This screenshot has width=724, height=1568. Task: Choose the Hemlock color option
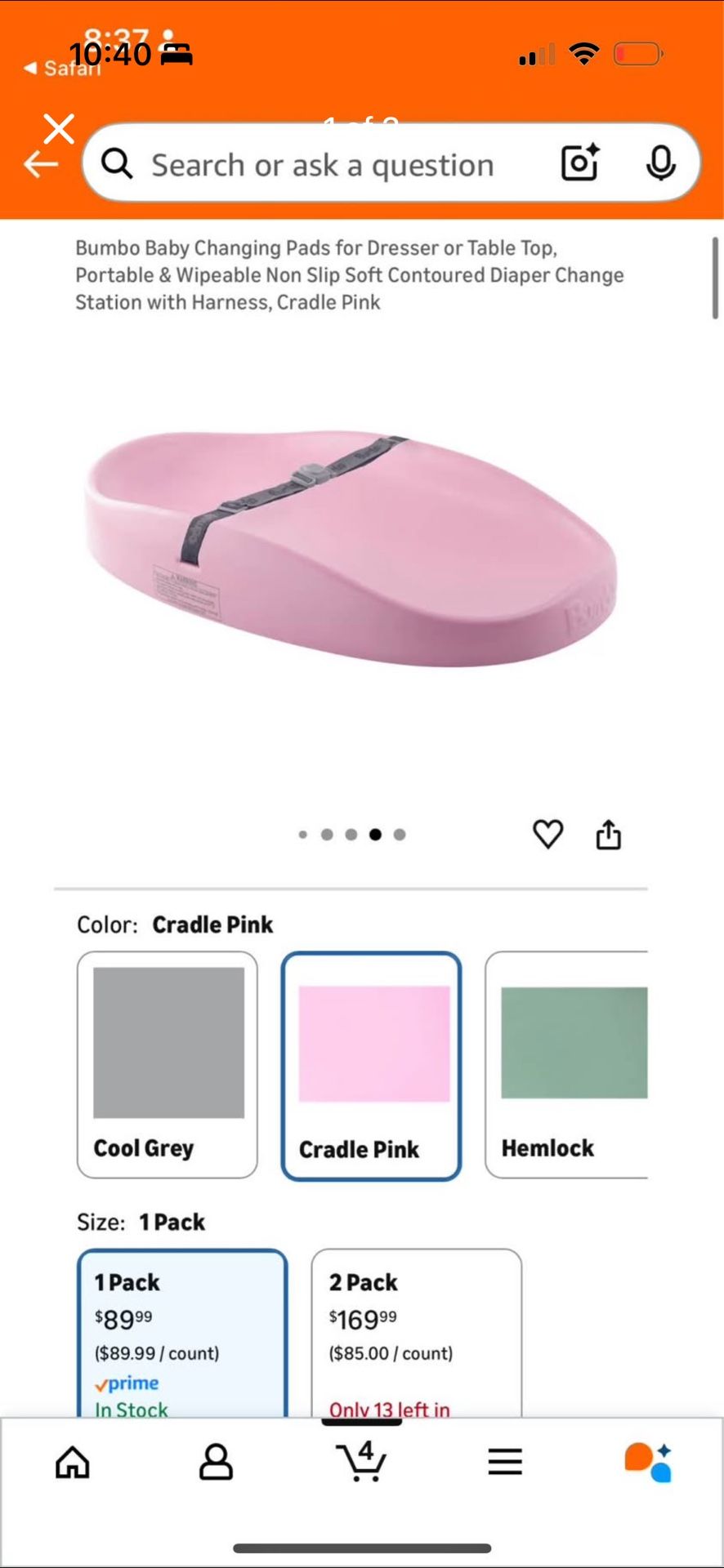coord(566,1064)
